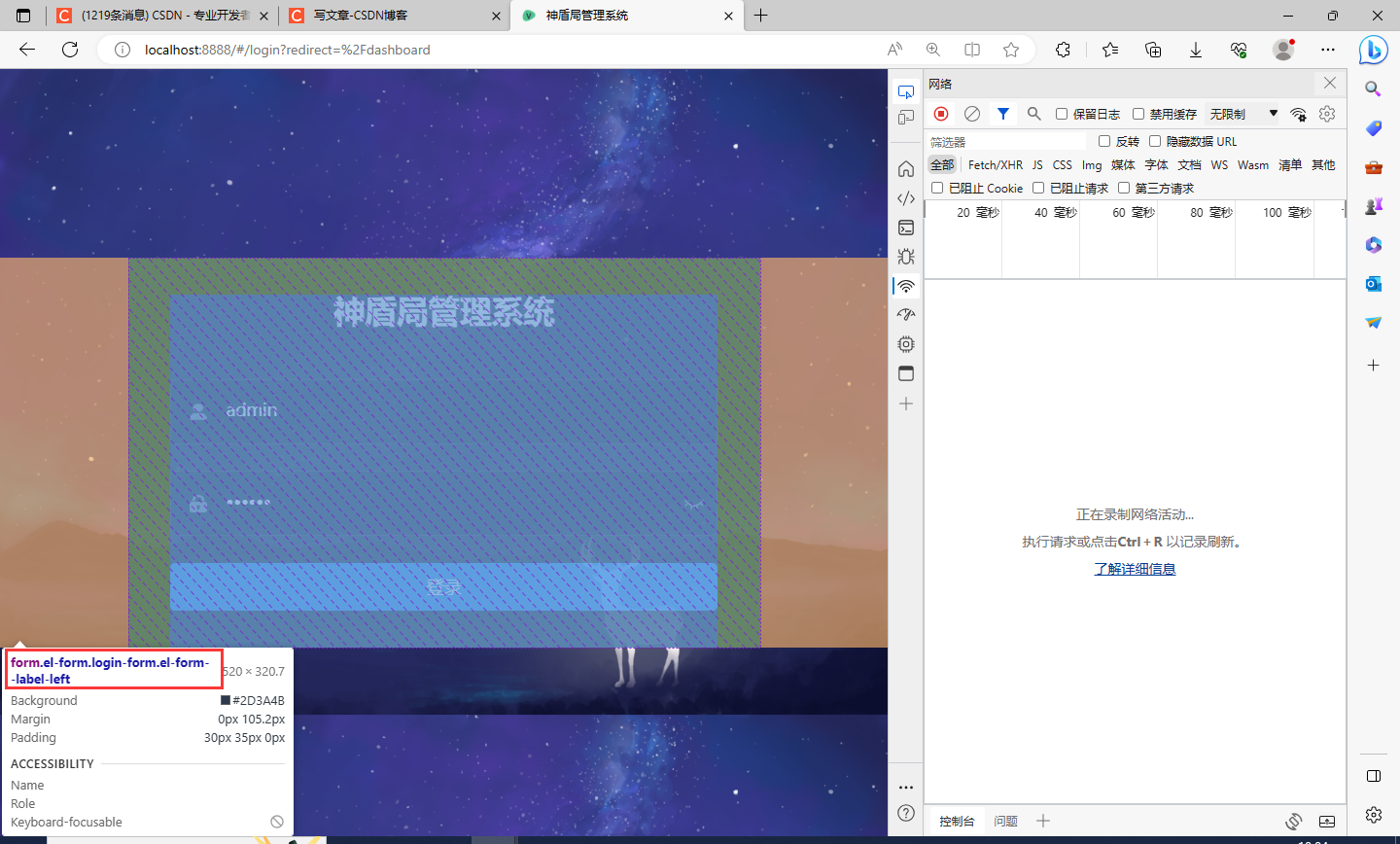The image size is (1400, 844).
Task: Select the 全部 filter type
Action: click(x=942, y=164)
